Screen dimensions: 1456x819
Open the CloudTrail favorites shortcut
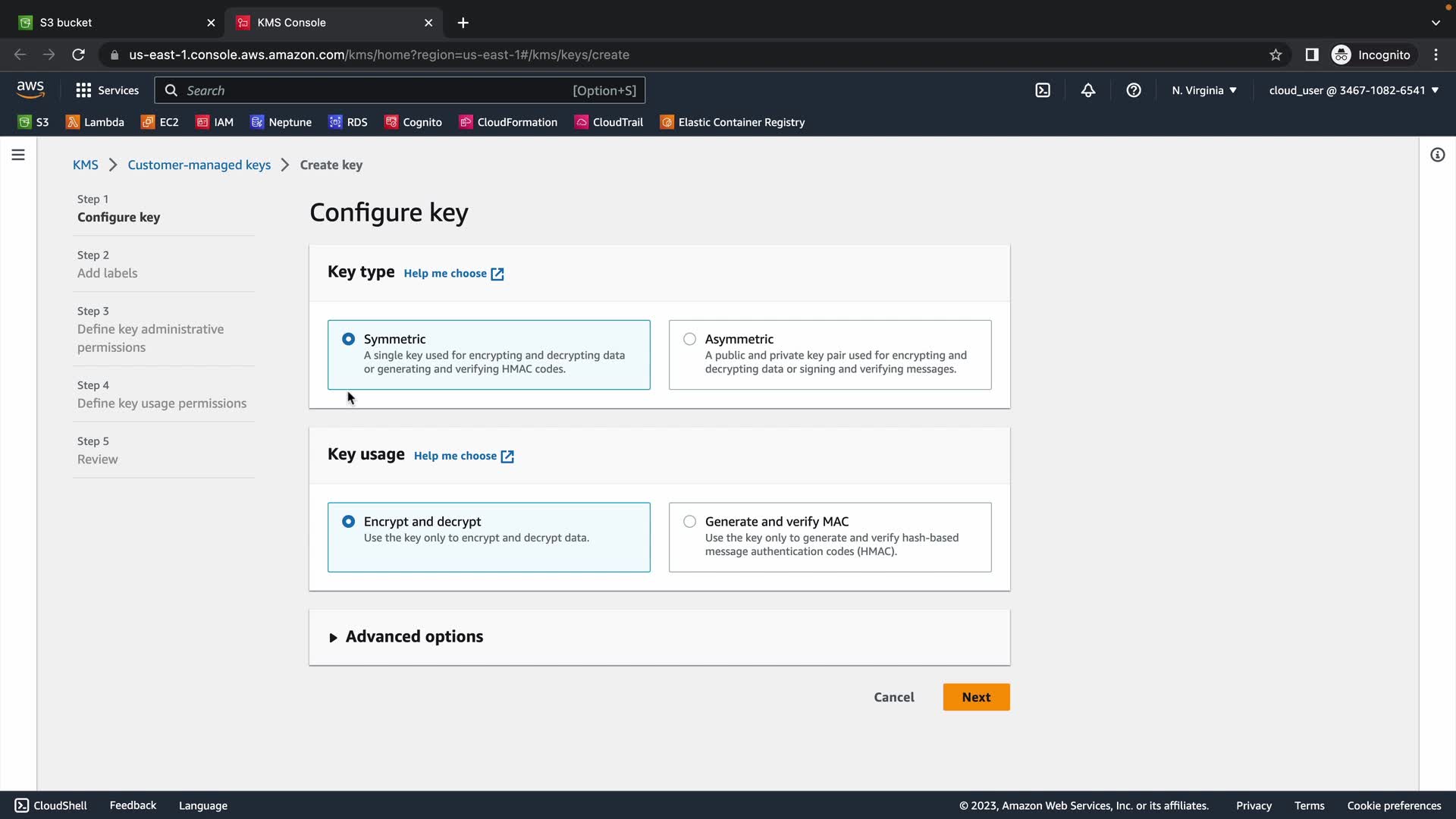(609, 122)
